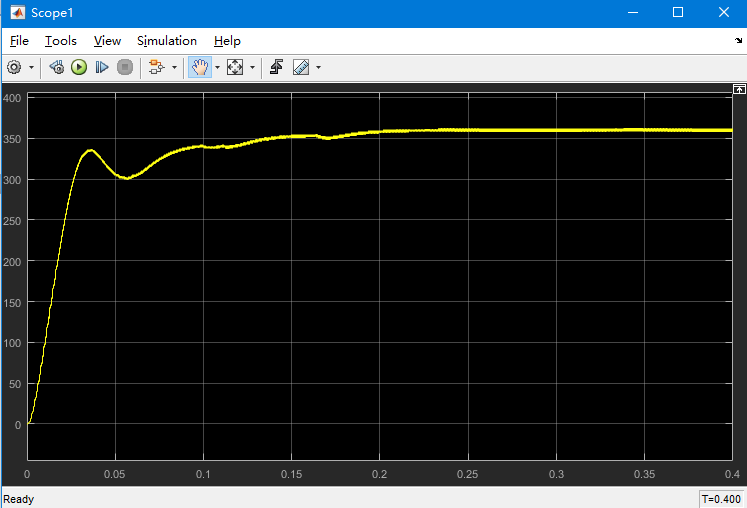Expand the Scale Axes dropdown arrow
The image size is (747, 508).
pos(252,67)
